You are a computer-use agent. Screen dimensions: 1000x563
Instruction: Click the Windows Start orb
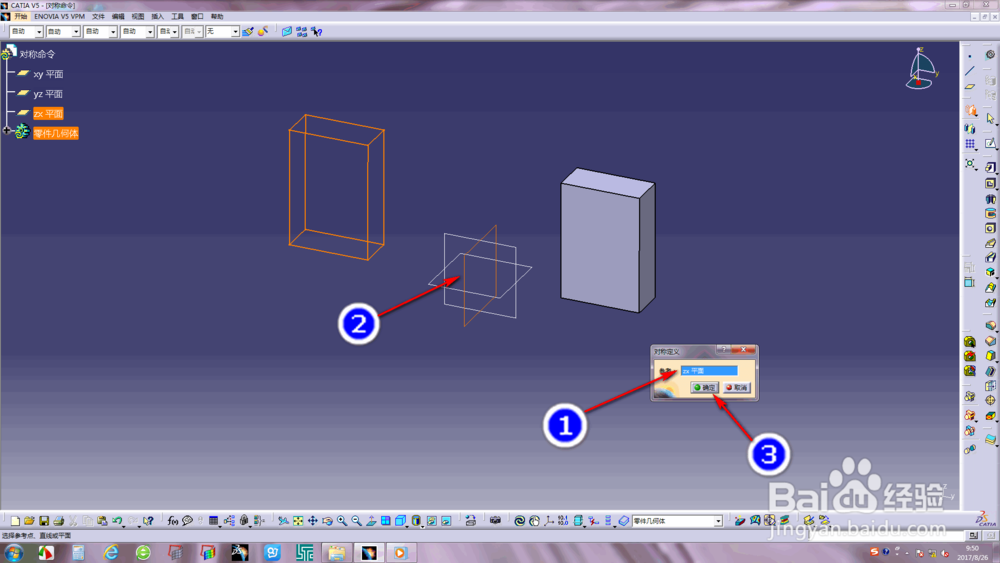(13, 552)
